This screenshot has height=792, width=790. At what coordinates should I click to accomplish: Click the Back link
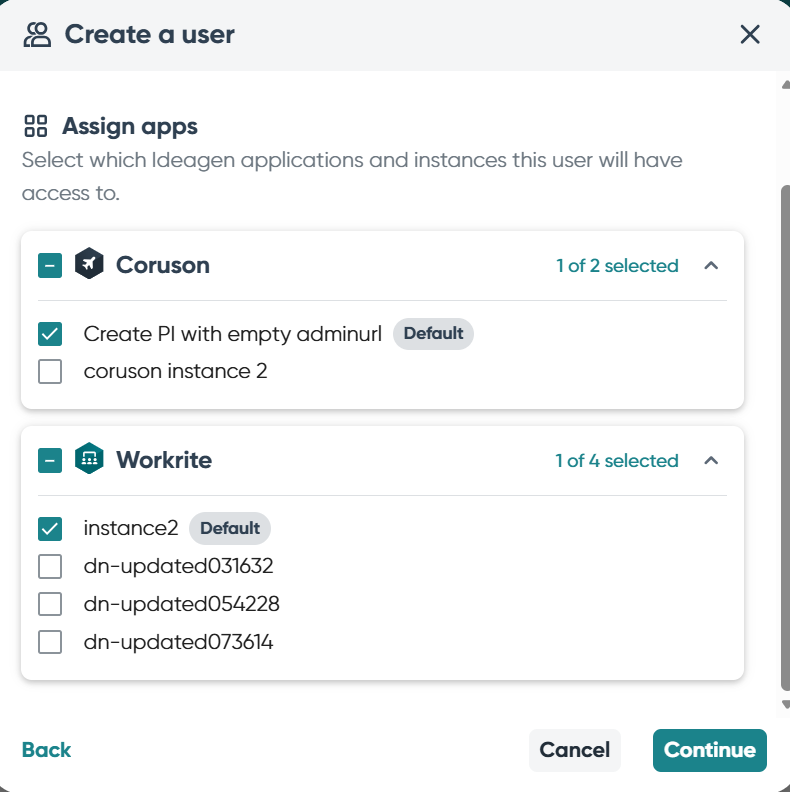click(46, 750)
